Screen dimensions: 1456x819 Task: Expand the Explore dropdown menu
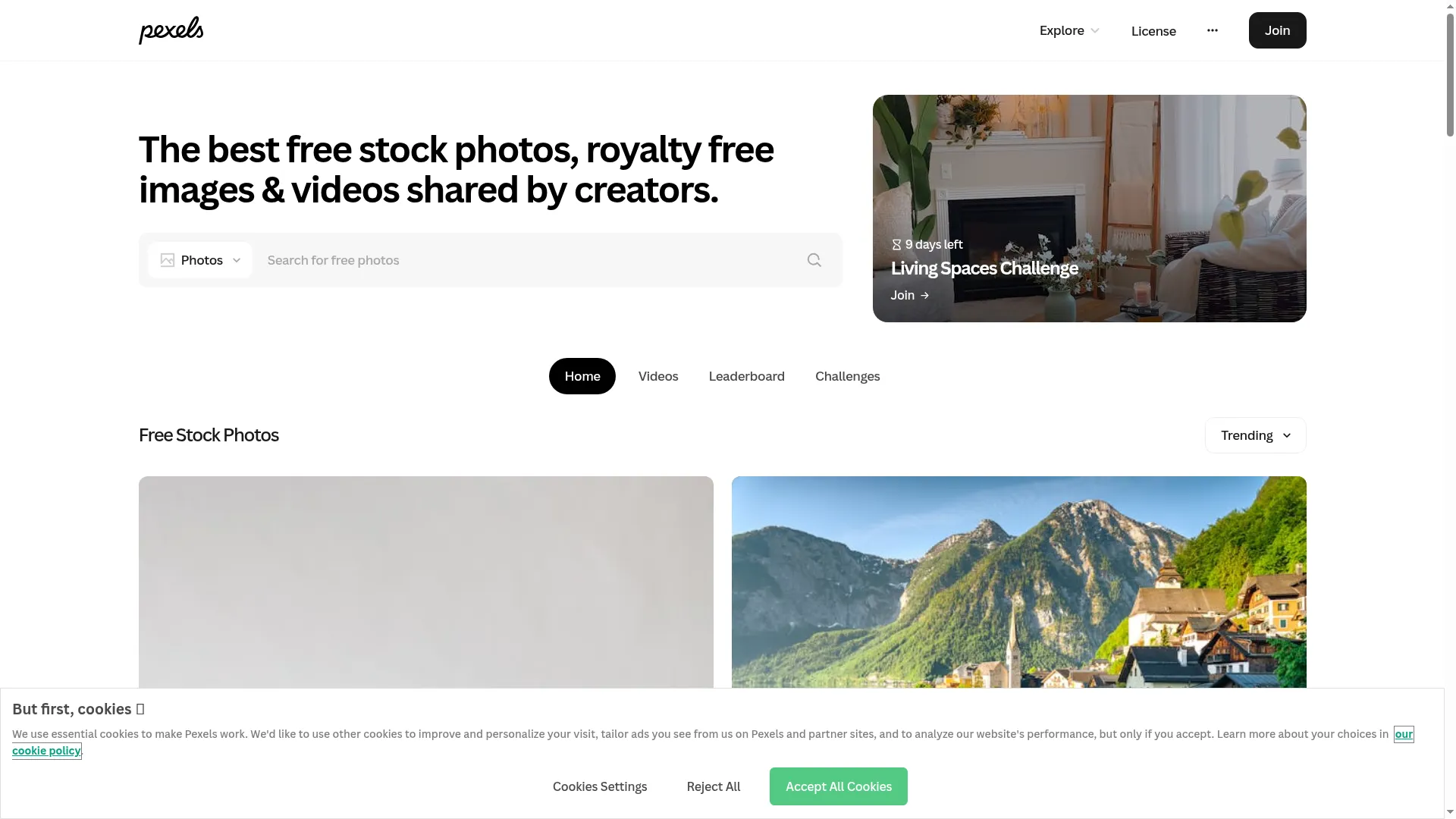click(1069, 30)
